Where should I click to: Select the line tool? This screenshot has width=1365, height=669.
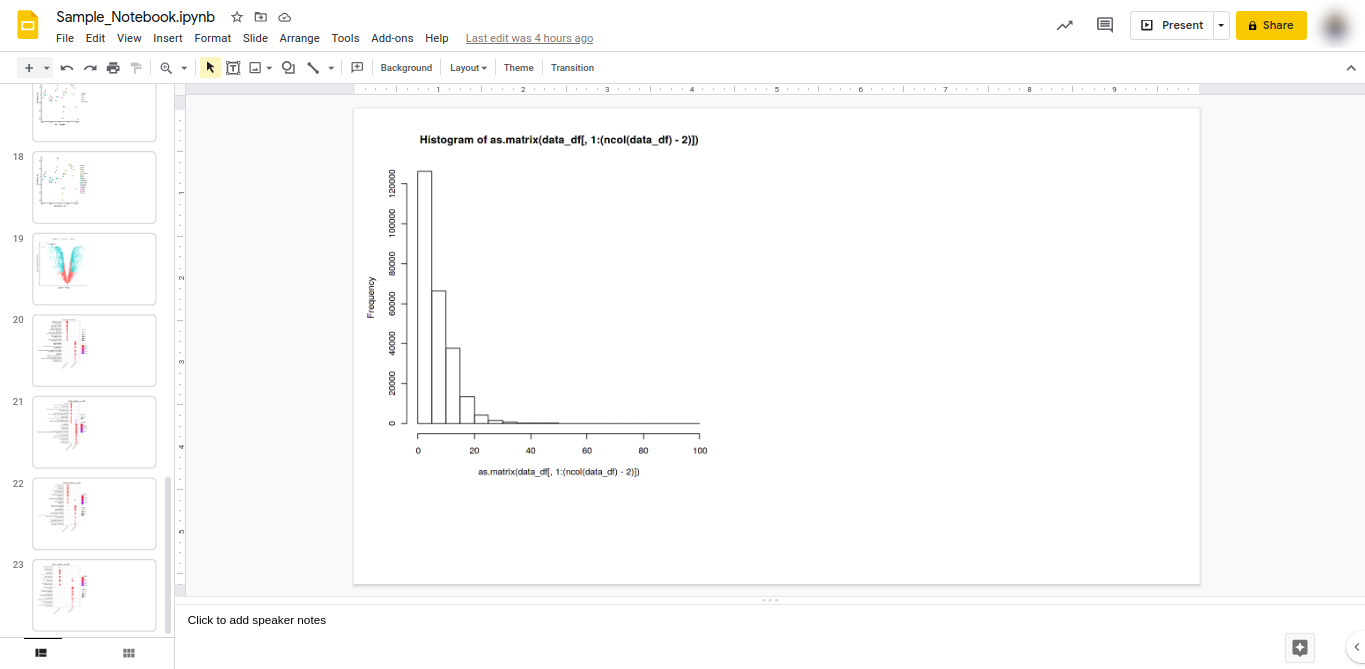(313, 67)
